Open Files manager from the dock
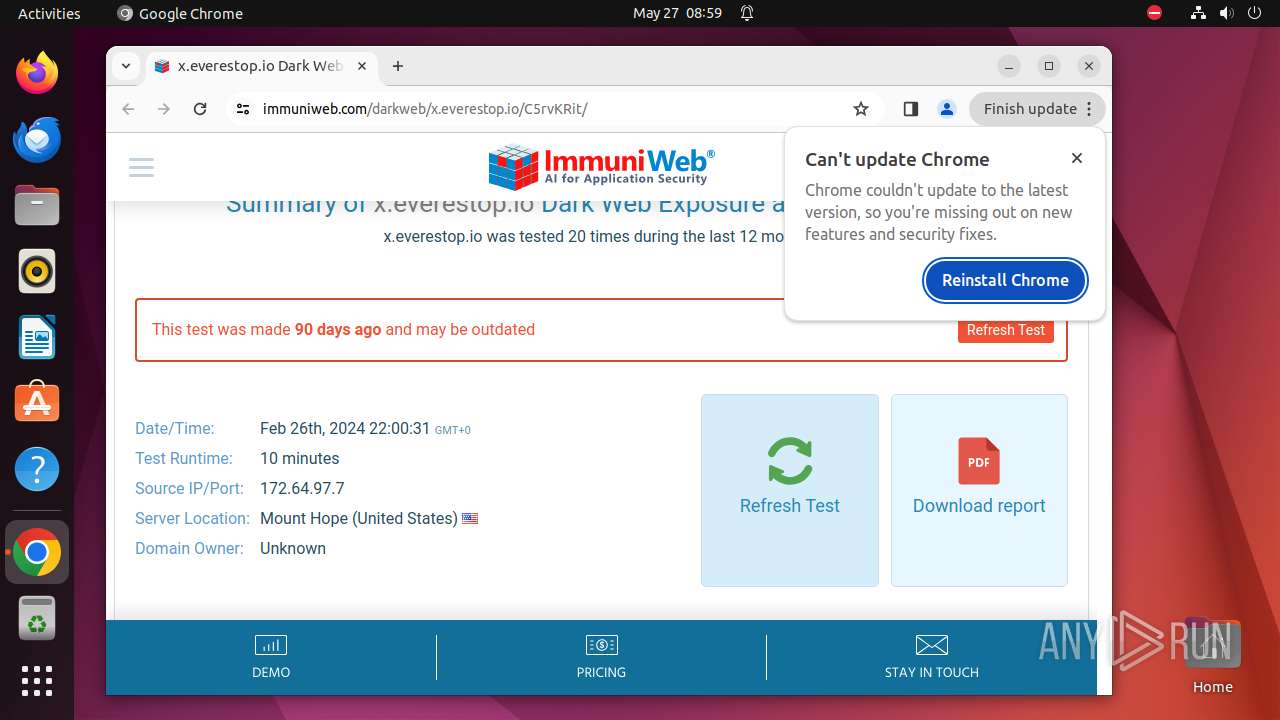1280x720 pixels. 37,205
